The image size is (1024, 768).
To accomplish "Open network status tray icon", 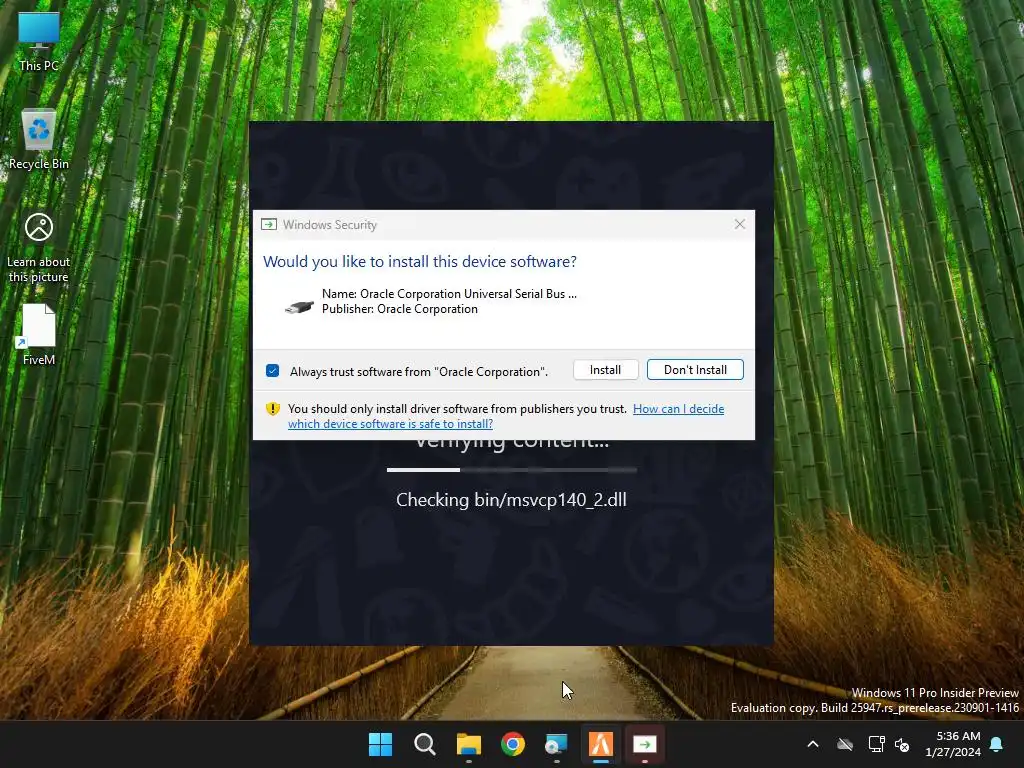I will point(876,744).
